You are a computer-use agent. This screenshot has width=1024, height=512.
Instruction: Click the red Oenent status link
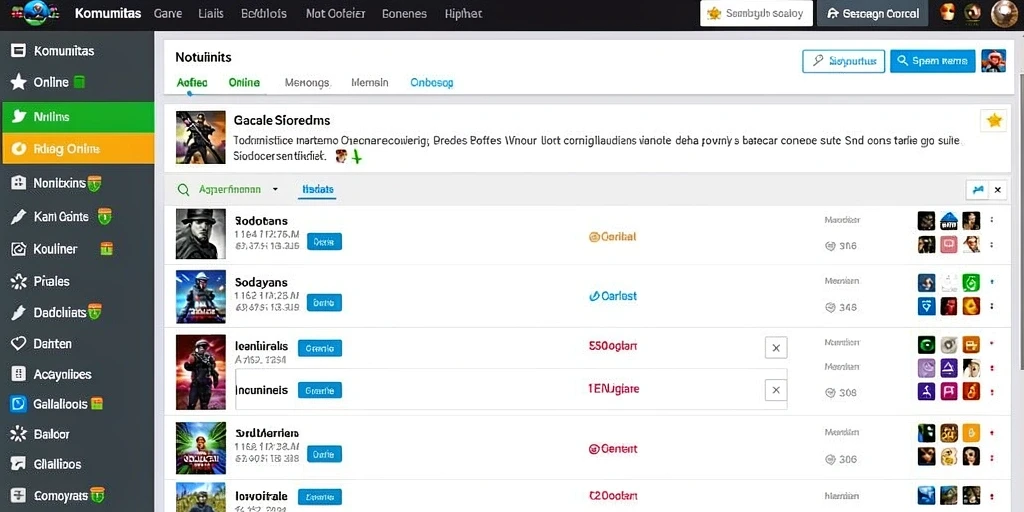coord(613,449)
